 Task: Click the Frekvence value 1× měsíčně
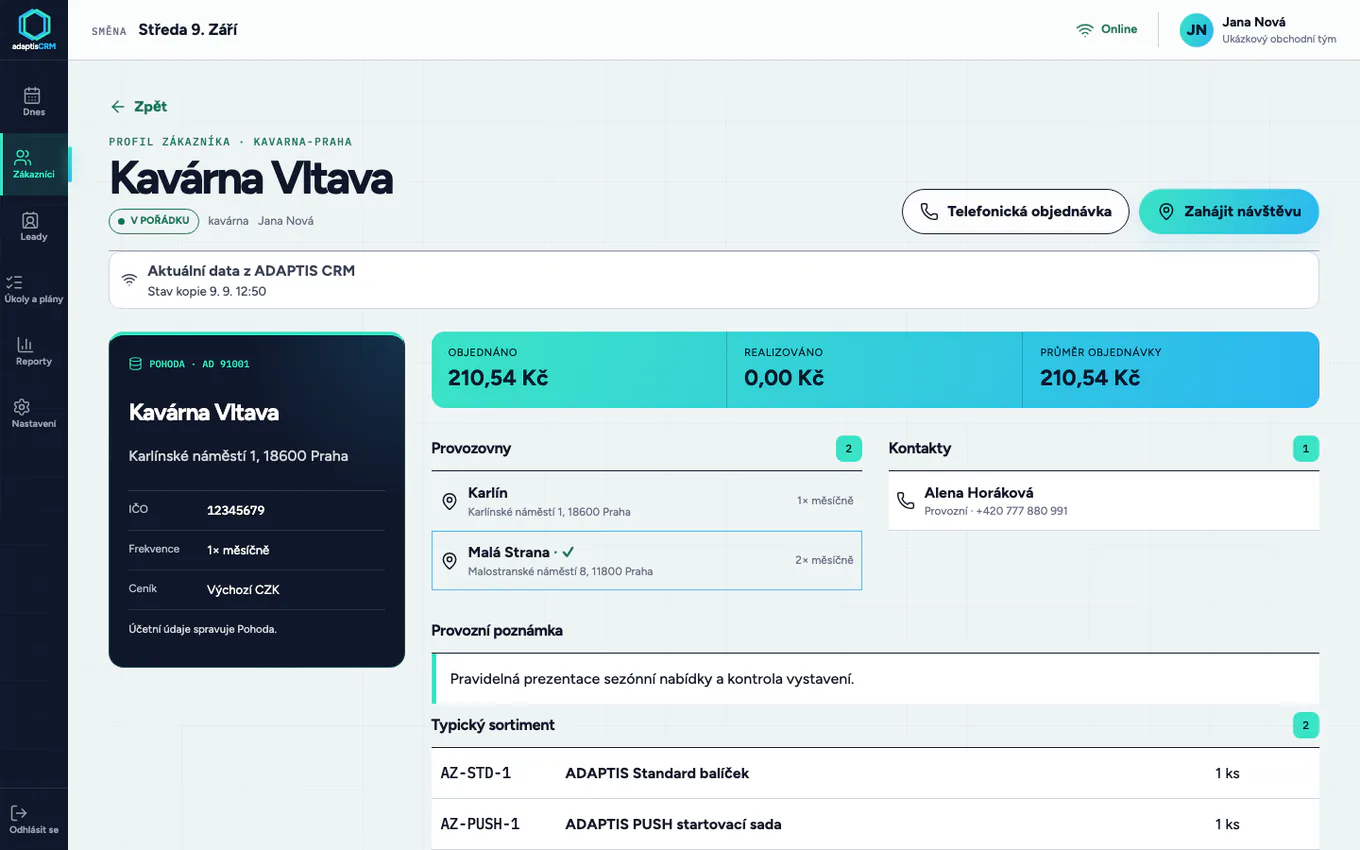click(238, 550)
